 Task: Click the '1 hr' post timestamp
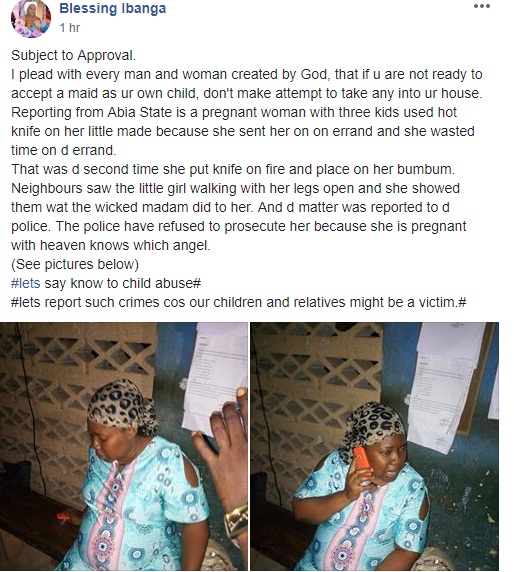(x=69, y=28)
